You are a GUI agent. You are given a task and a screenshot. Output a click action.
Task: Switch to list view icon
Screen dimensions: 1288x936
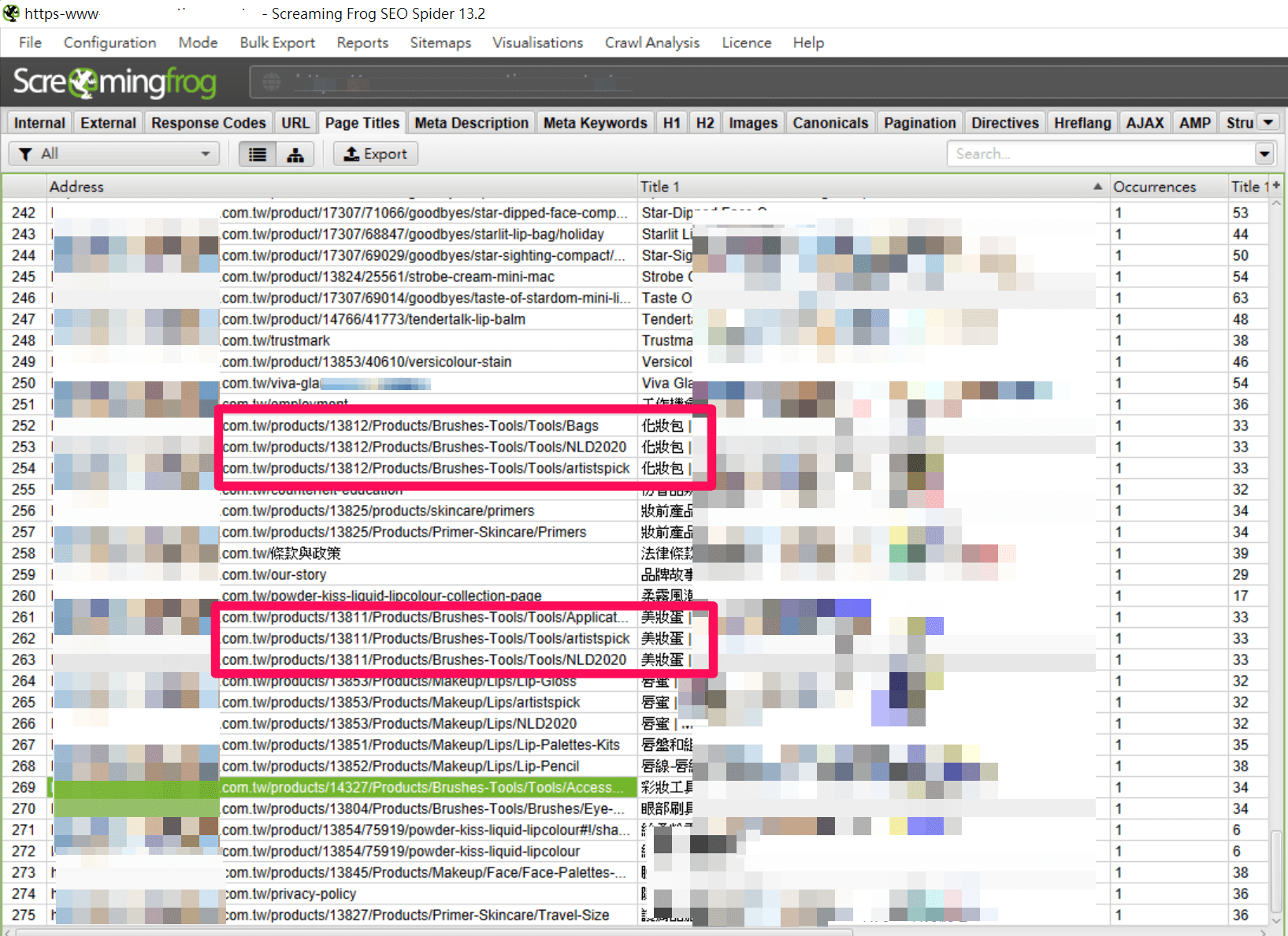[258, 154]
